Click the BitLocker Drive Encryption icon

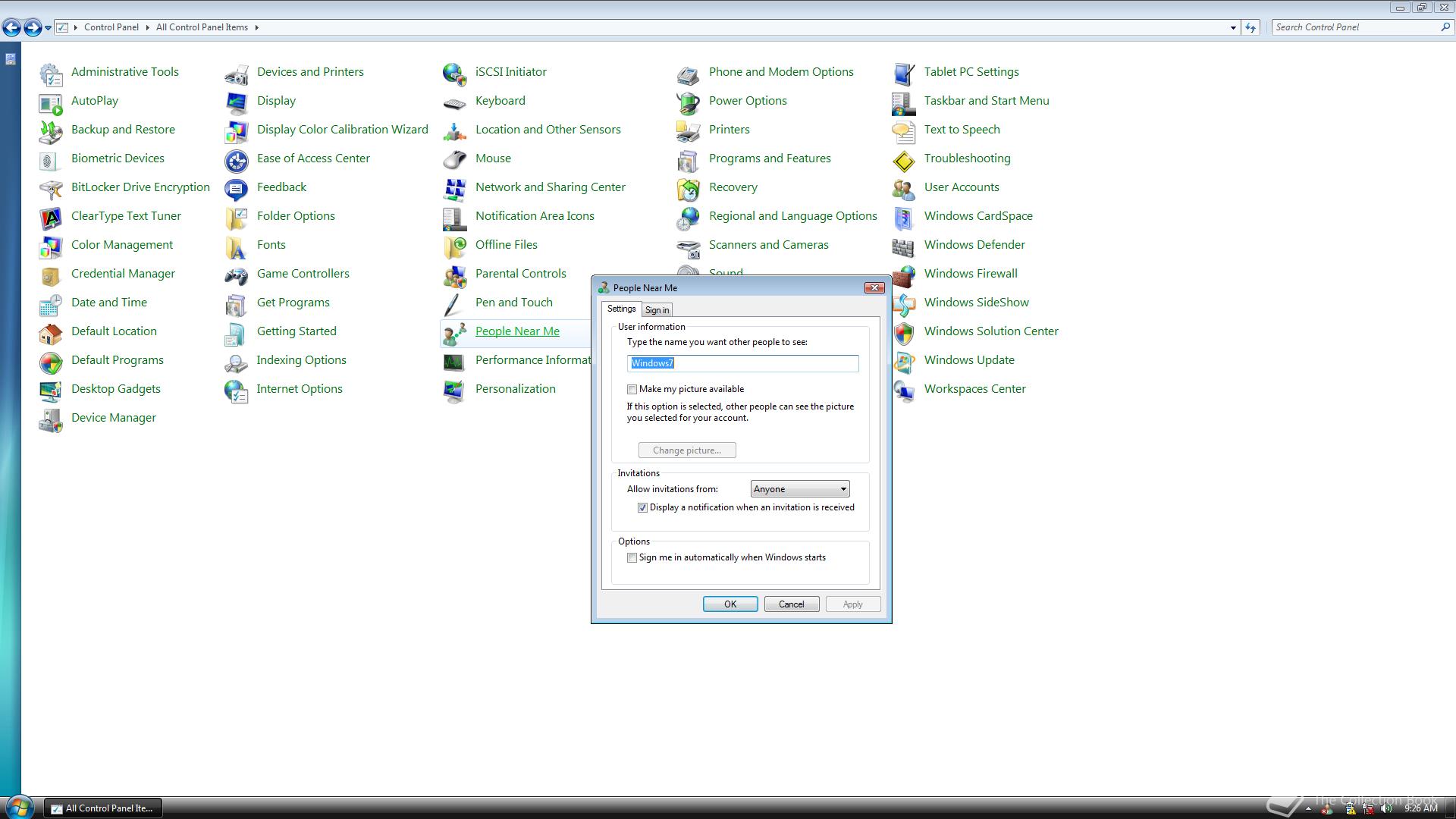(51, 190)
